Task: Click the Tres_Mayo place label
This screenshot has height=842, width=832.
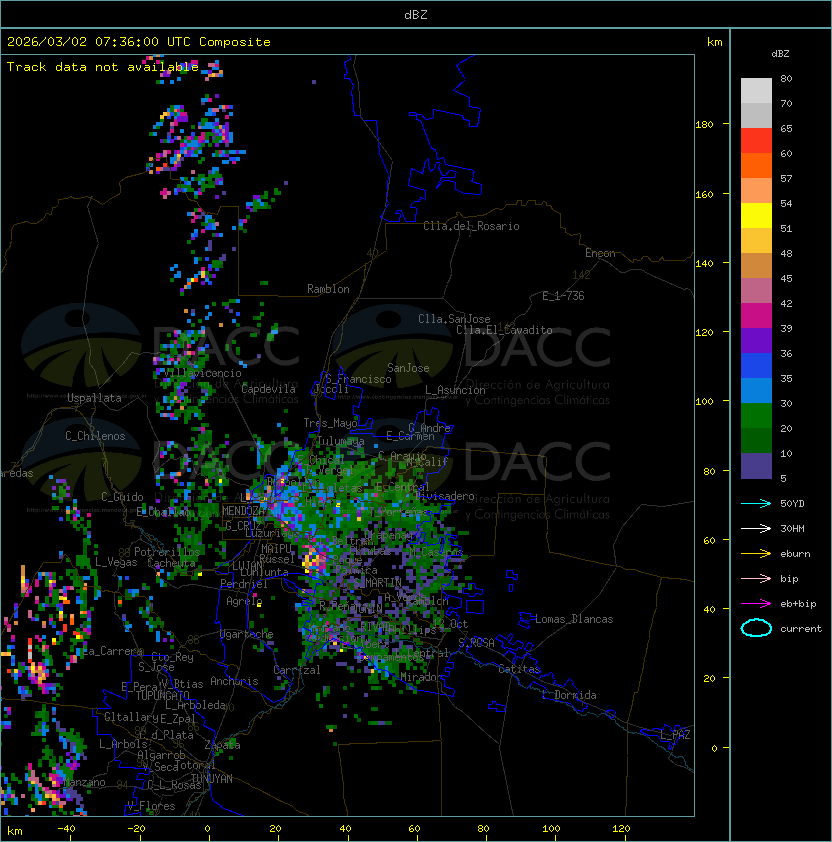Action: point(330,423)
